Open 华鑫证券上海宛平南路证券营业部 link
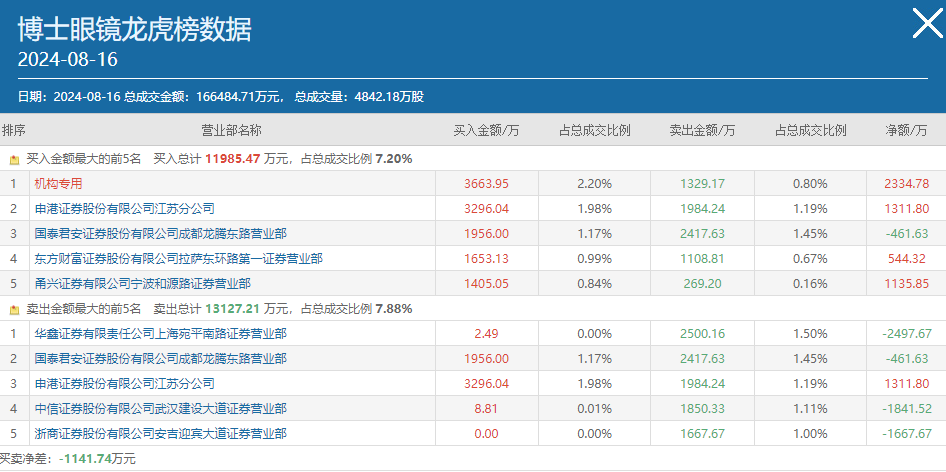 point(160,334)
